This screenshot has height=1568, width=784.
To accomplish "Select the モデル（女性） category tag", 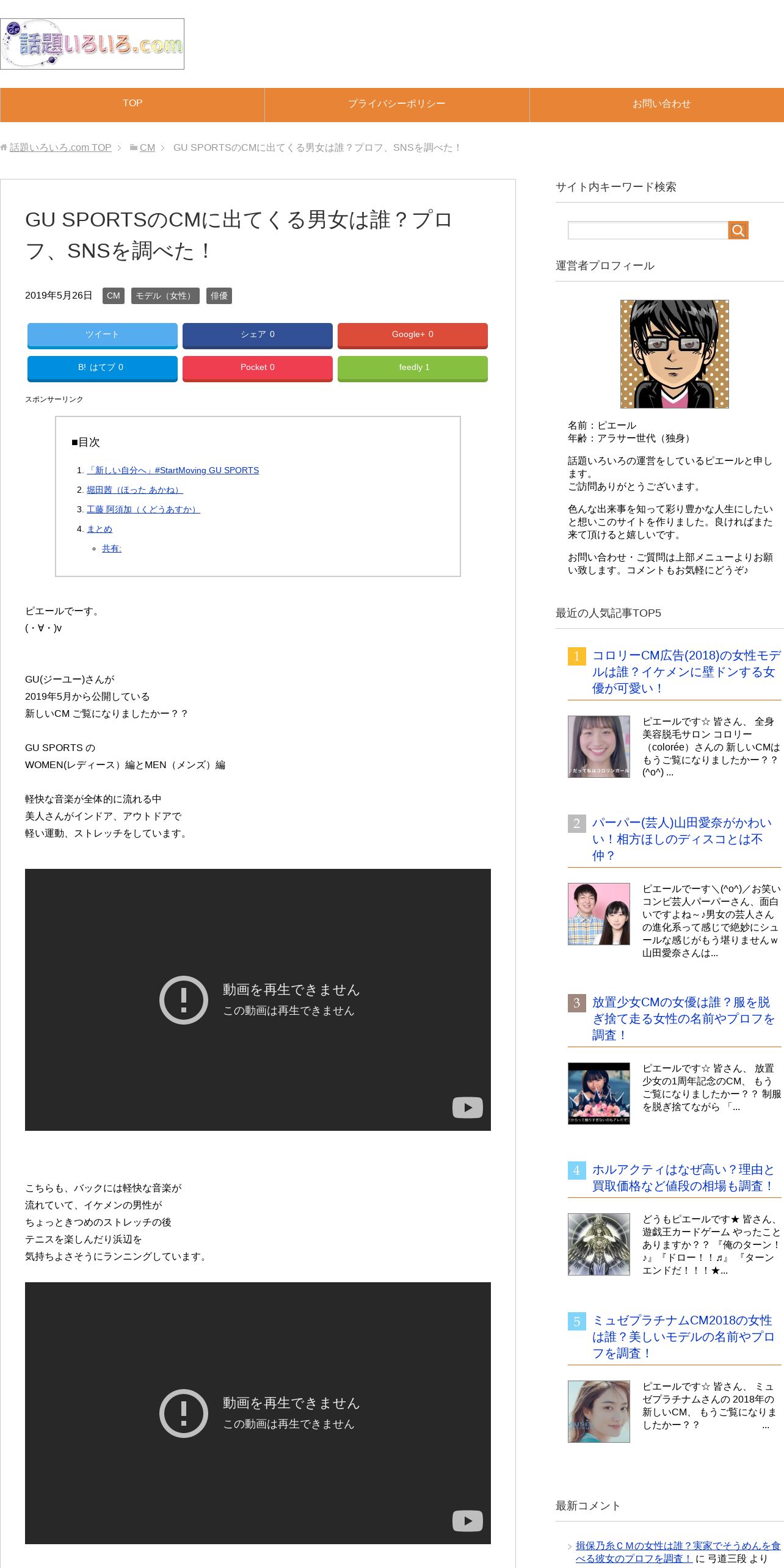I will pyautogui.click(x=165, y=296).
